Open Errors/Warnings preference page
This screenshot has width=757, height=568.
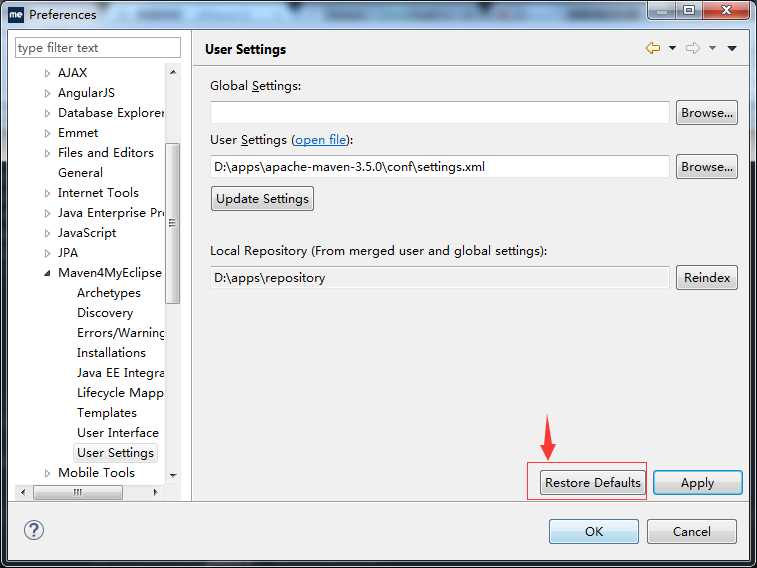coord(121,333)
